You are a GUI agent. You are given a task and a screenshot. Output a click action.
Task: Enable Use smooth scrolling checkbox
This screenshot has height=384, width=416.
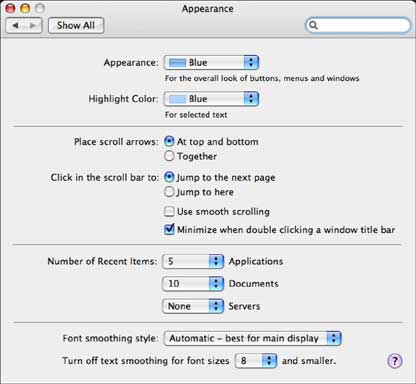169,211
